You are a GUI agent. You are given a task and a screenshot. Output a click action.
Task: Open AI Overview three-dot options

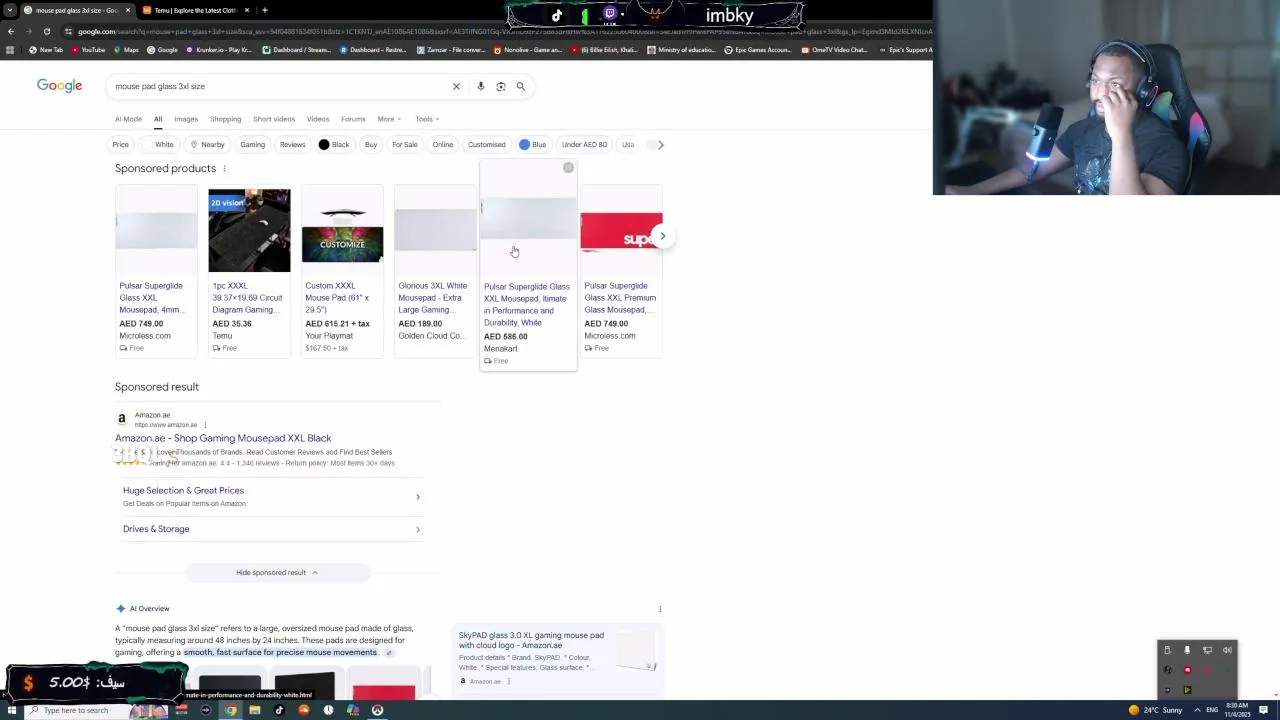coord(660,609)
